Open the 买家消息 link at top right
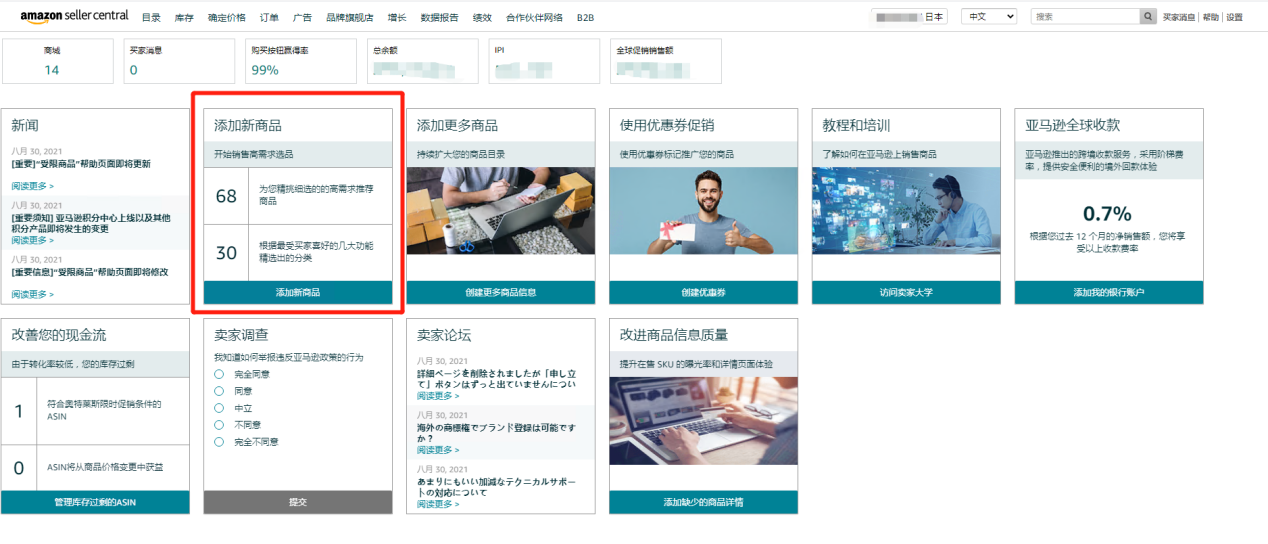Viewport: 1268px width, 544px height. coord(1181,18)
